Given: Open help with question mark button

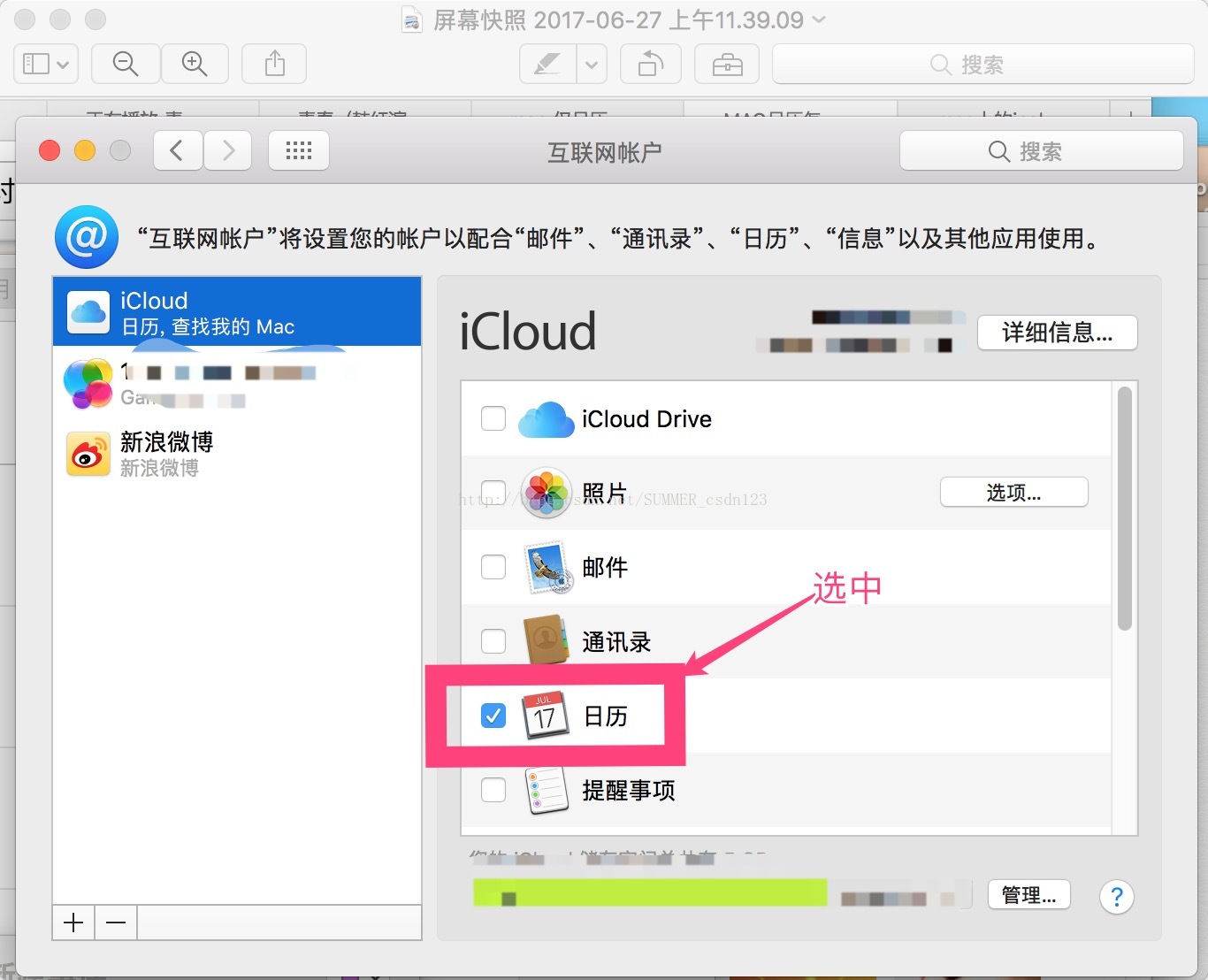Looking at the screenshot, I should 1117,897.
